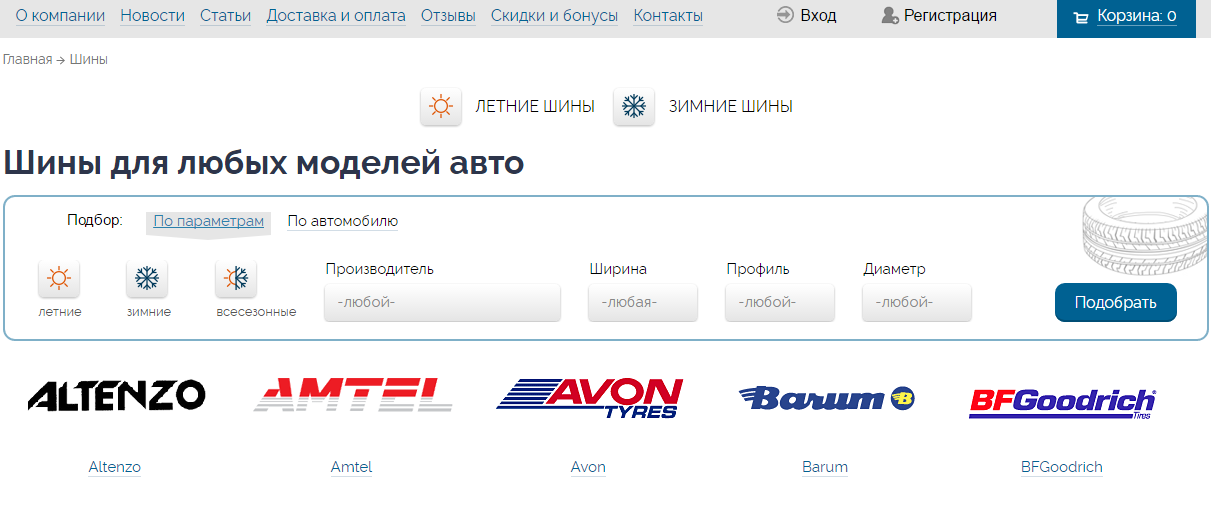Click the Регистрация link
The height and width of the screenshot is (518, 1211).
[950, 16]
